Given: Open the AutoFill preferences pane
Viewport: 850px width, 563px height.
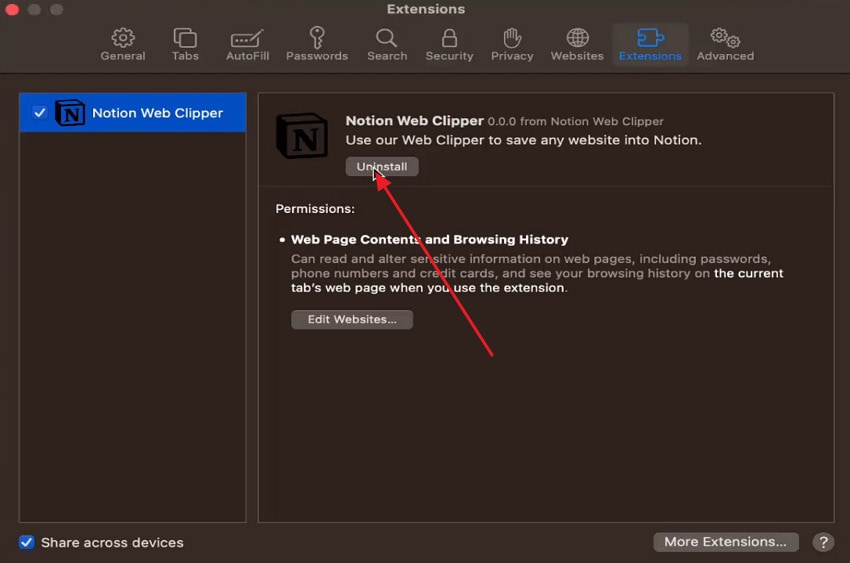Looking at the screenshot, I should pos(247,44).
